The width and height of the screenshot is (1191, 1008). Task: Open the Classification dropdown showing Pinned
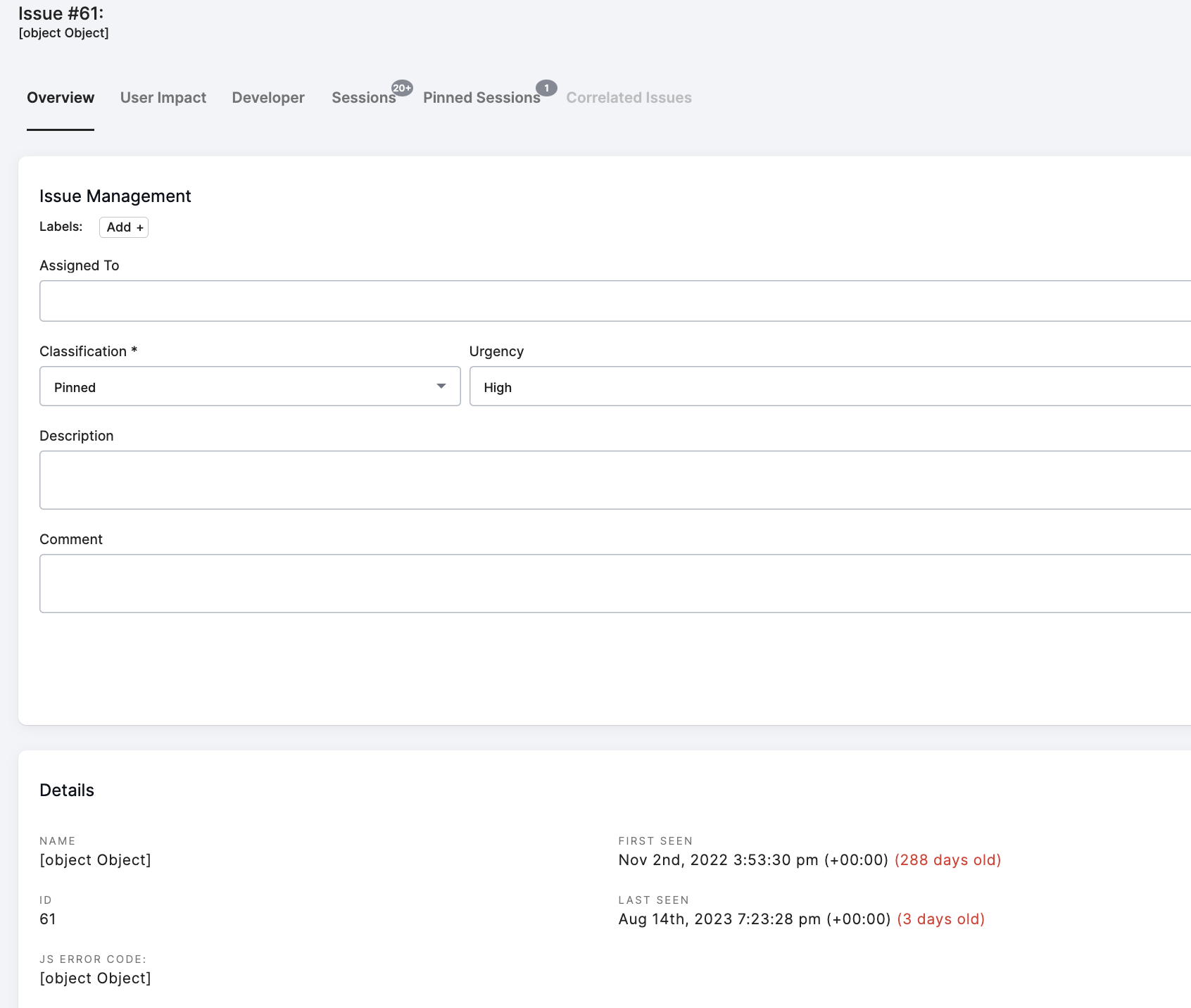point(239,386)
